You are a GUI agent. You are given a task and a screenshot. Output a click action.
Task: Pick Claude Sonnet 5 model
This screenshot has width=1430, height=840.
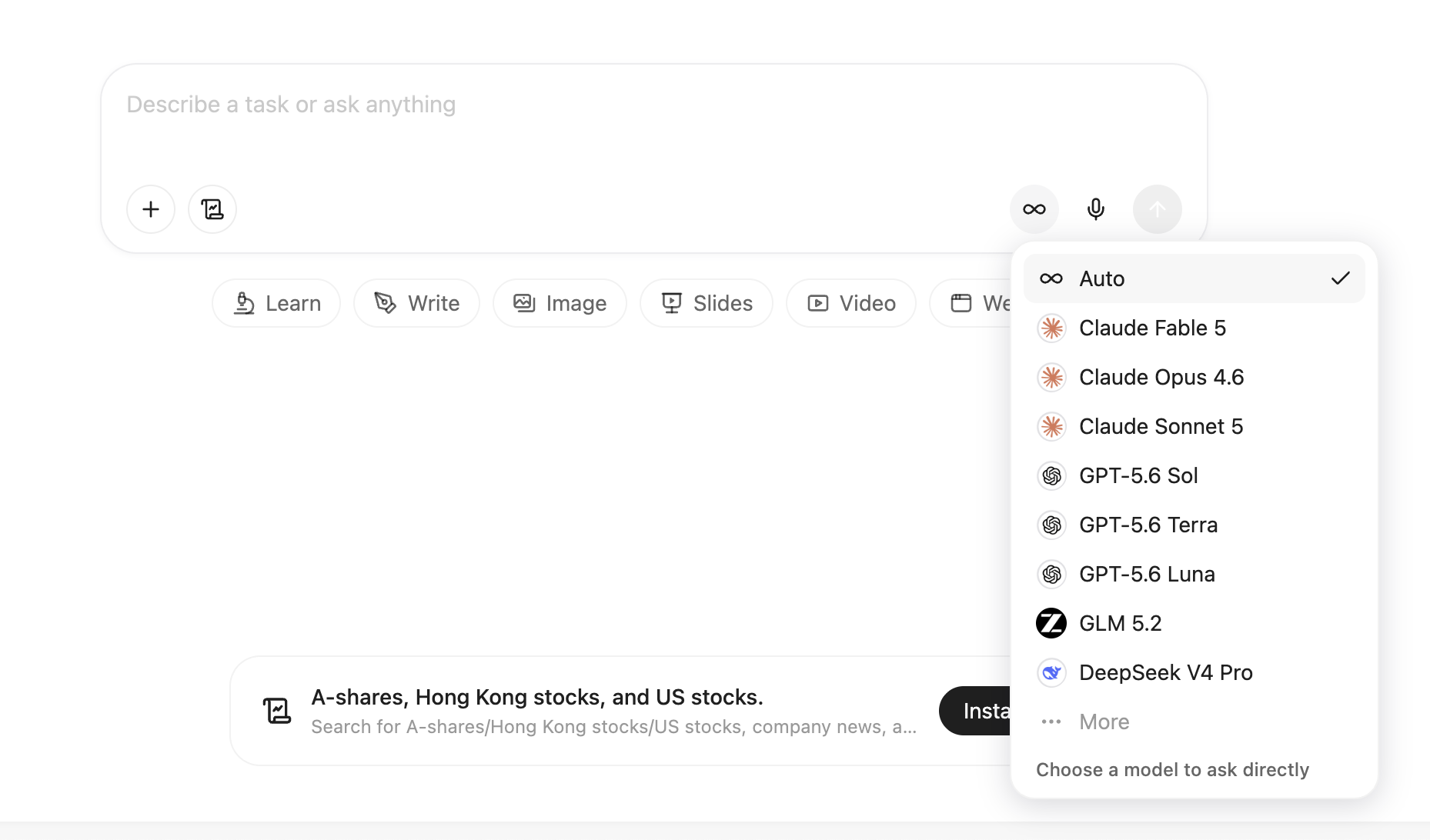pos(1194,426)
